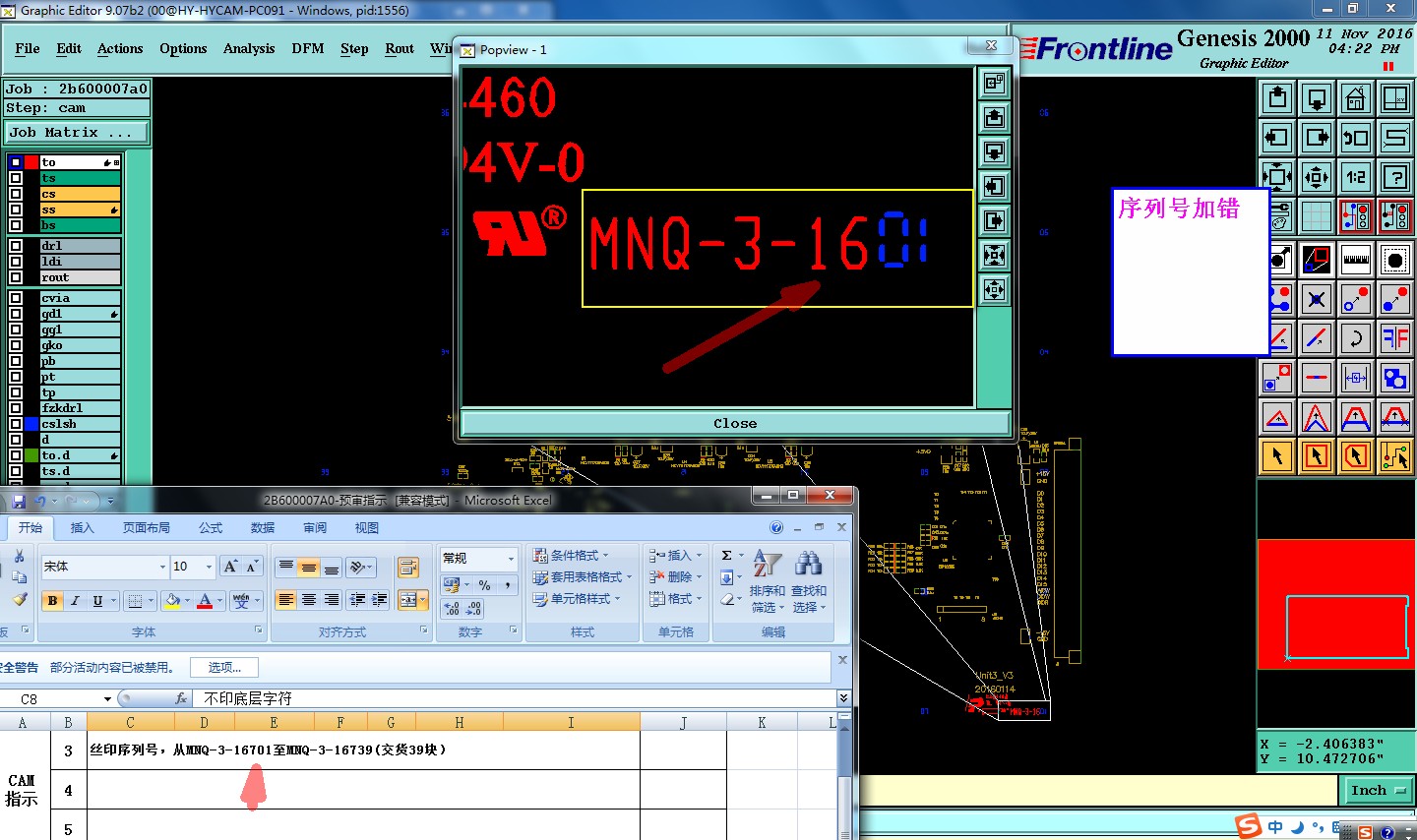Open the Analysis menu in Graphic Editor

point(249,48)
